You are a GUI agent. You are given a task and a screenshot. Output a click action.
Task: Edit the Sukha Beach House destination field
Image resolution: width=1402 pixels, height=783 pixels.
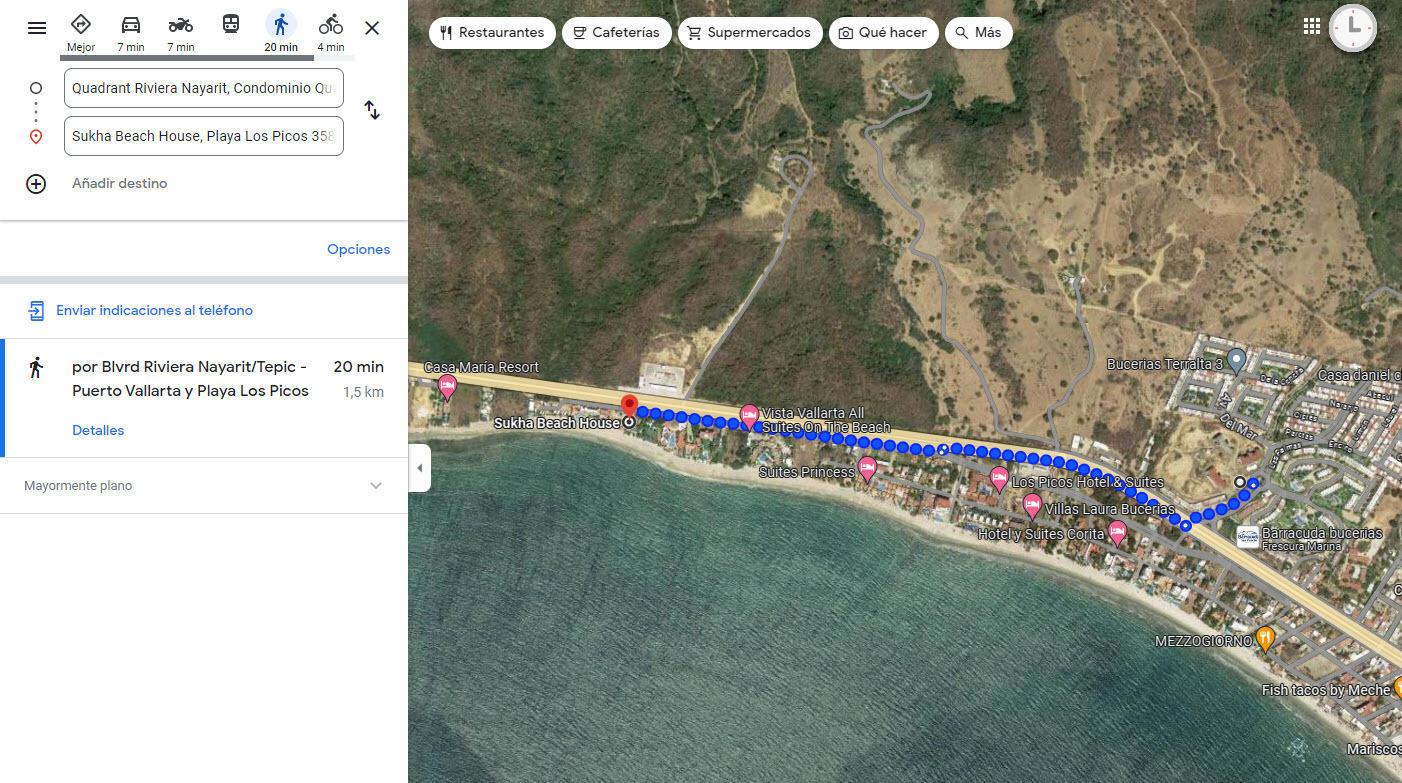point(203,136)
